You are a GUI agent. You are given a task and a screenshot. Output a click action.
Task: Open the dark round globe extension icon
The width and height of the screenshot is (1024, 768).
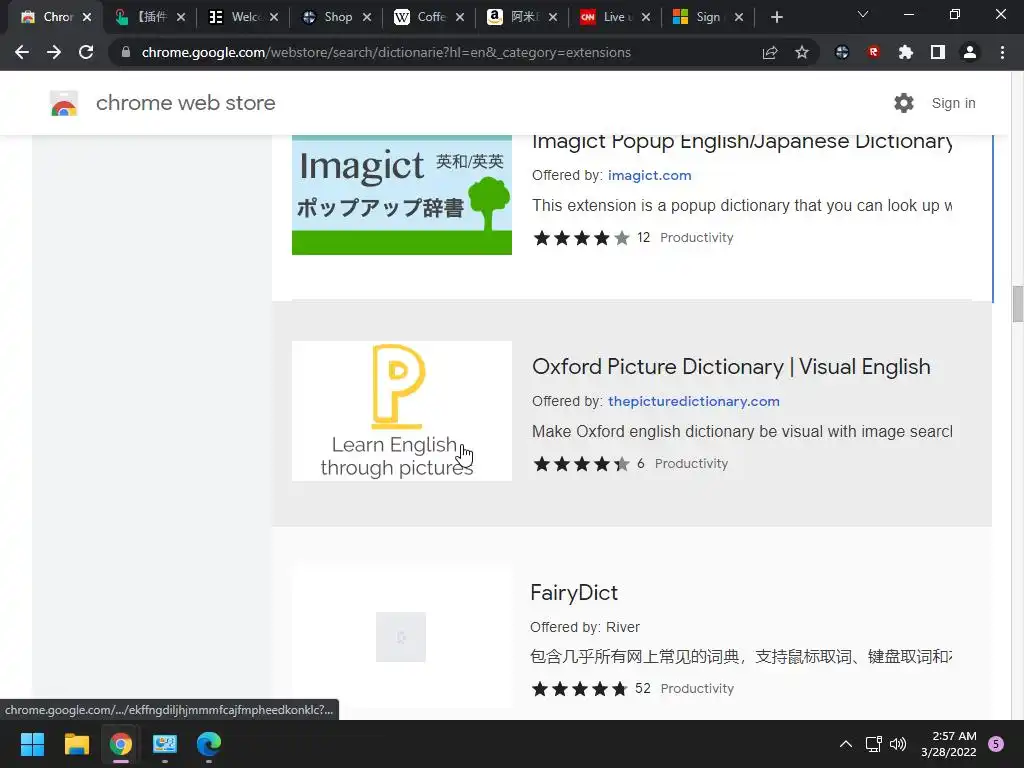pyautogui.click(x=842, y=52)
